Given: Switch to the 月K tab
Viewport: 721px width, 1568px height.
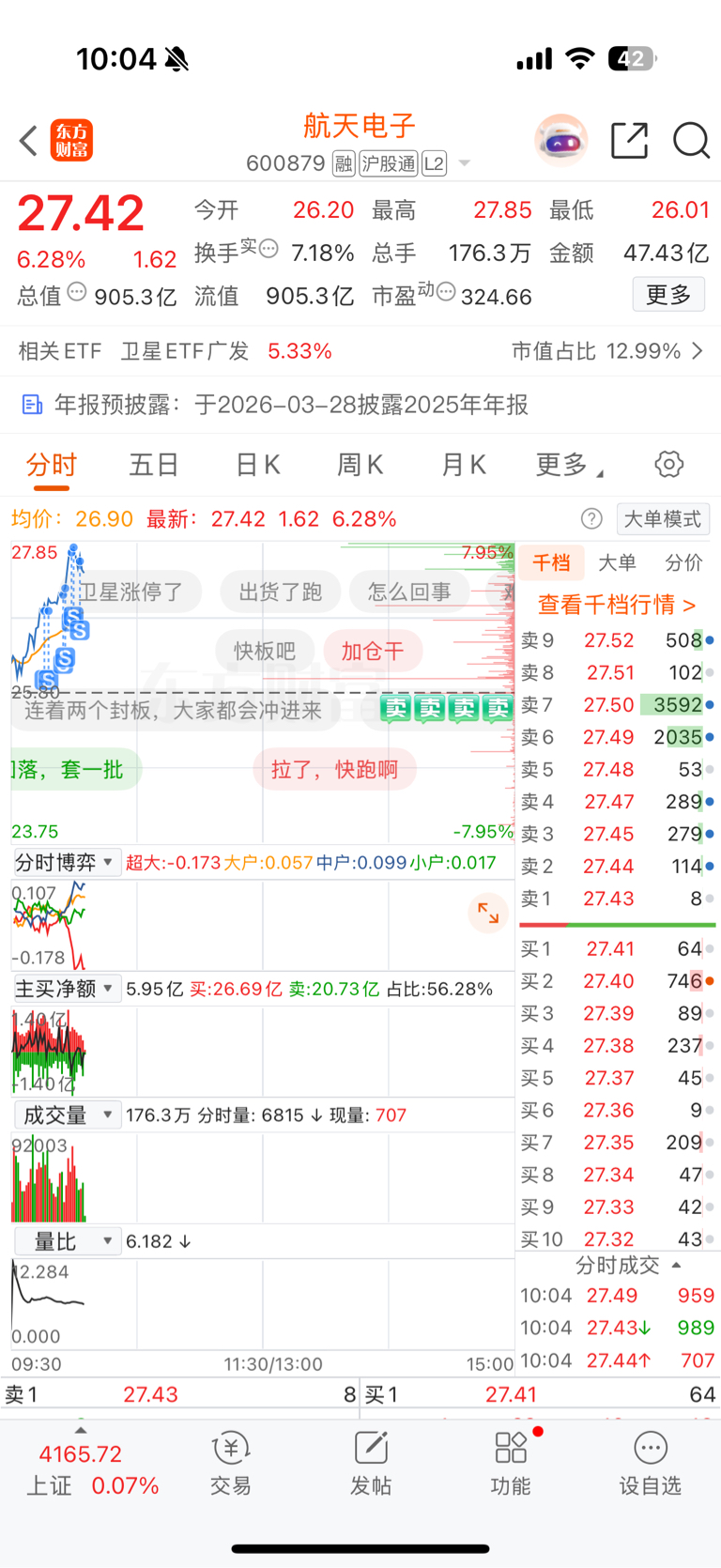Looking at the screenshot, I should point(464,465).
